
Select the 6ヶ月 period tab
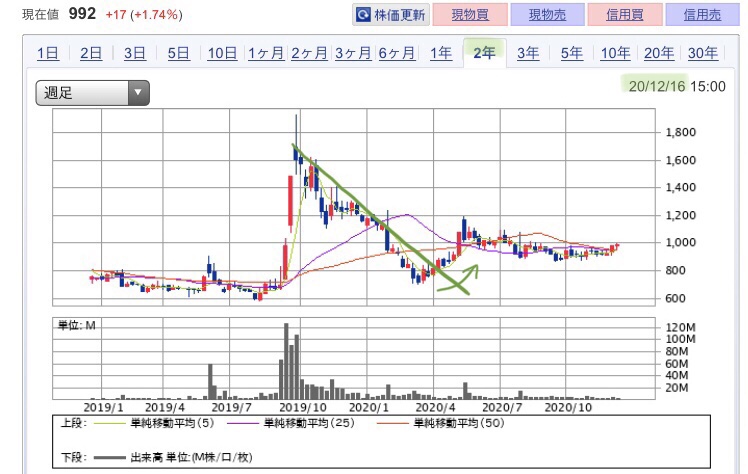(397, 53)
